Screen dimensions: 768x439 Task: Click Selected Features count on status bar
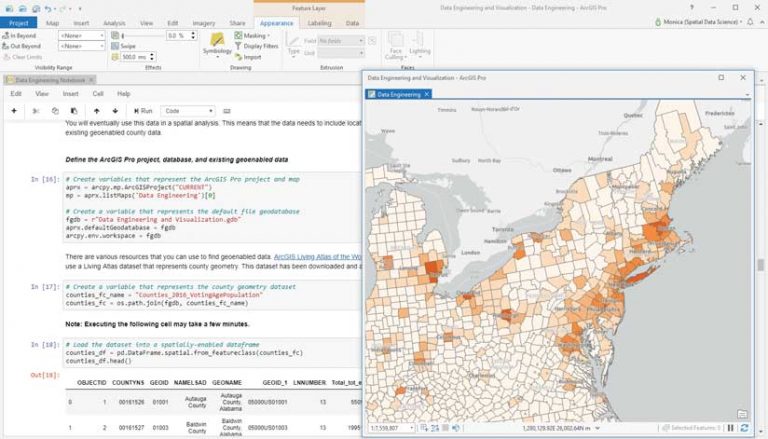point(692,428)
